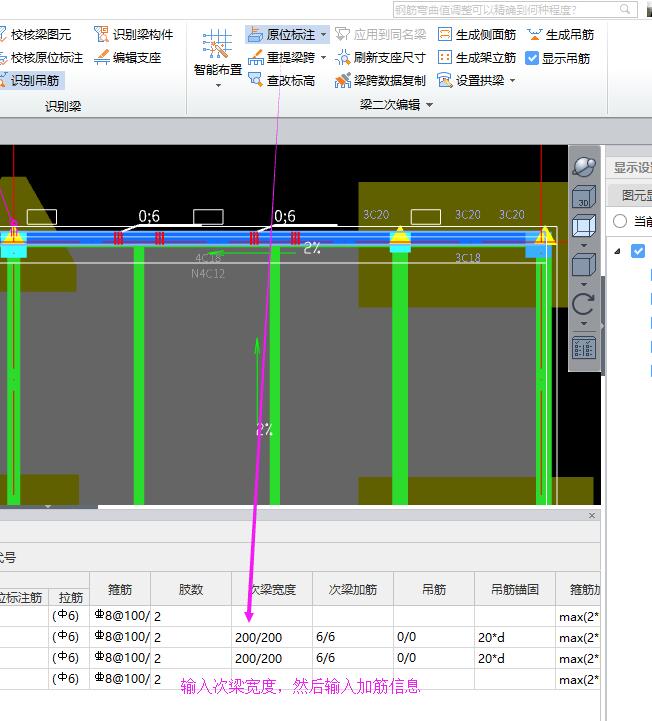Click the 3D view cube icon

pos(584,198)
